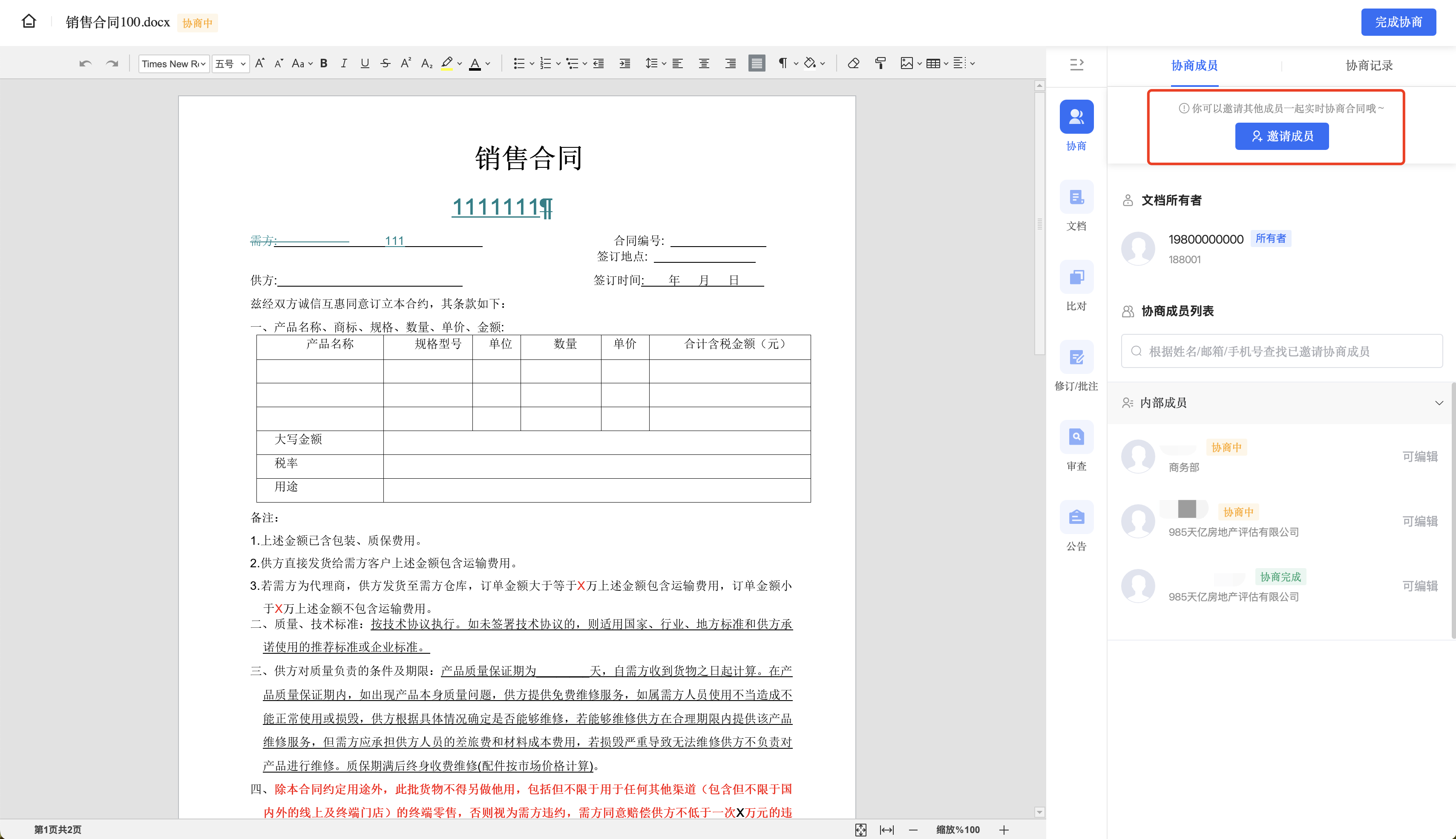The width and height of the screenshot is (1456, 839).
Task: Click the document vertical scrollbar
Action: point(1039,223)
